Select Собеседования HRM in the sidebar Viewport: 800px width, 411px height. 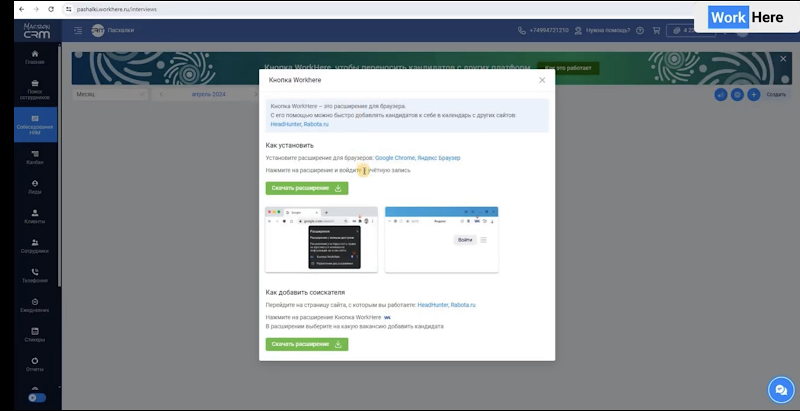[35, 124]
